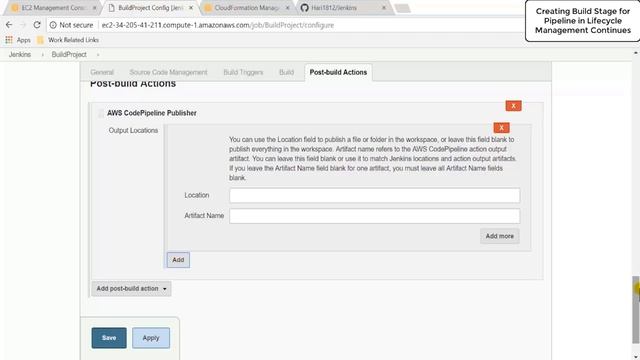This screenshot has width=640, height=360.
Task: Open the Add post-build action dropdown
Action: click(x=131, y=289)
